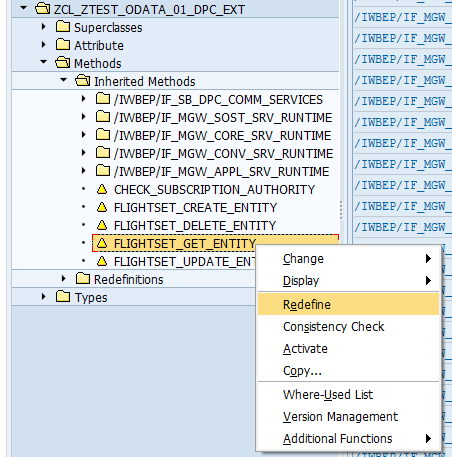Click the ZCL_ZTEST_ODATA_01_DPC_EXT open folder icon
This screenshot has width=452, height=457.
point(43,9)
